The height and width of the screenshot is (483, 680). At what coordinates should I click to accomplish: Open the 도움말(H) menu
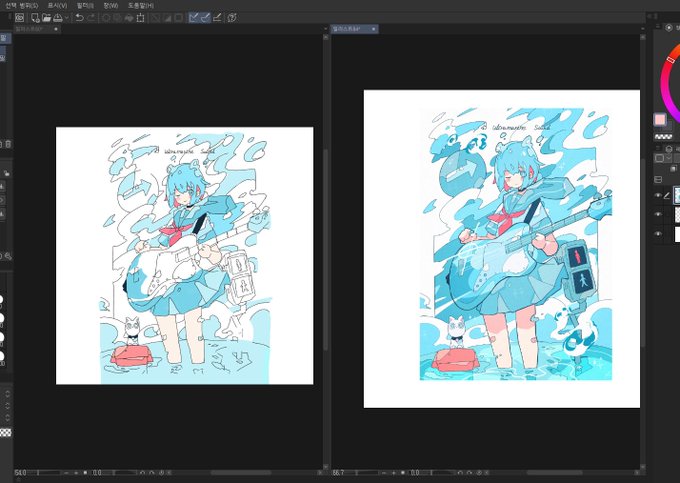pos(141,6)
